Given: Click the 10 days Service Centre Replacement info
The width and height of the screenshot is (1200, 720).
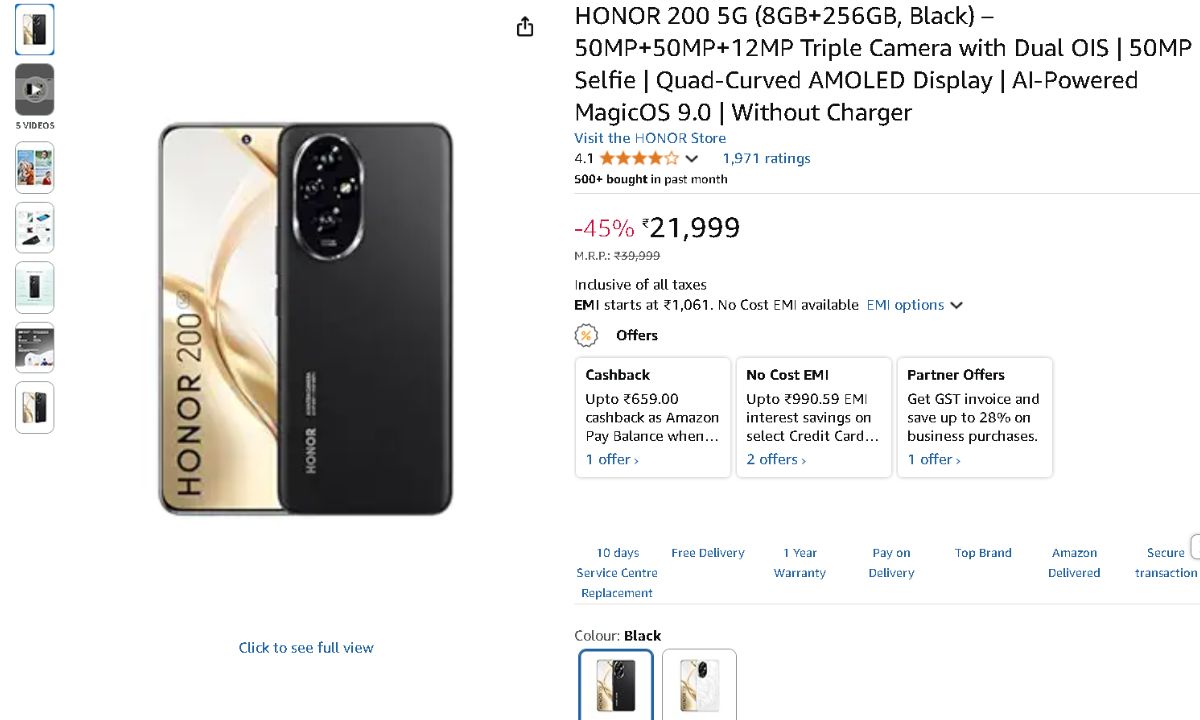Looking at the screenshot, I should 617,572.
